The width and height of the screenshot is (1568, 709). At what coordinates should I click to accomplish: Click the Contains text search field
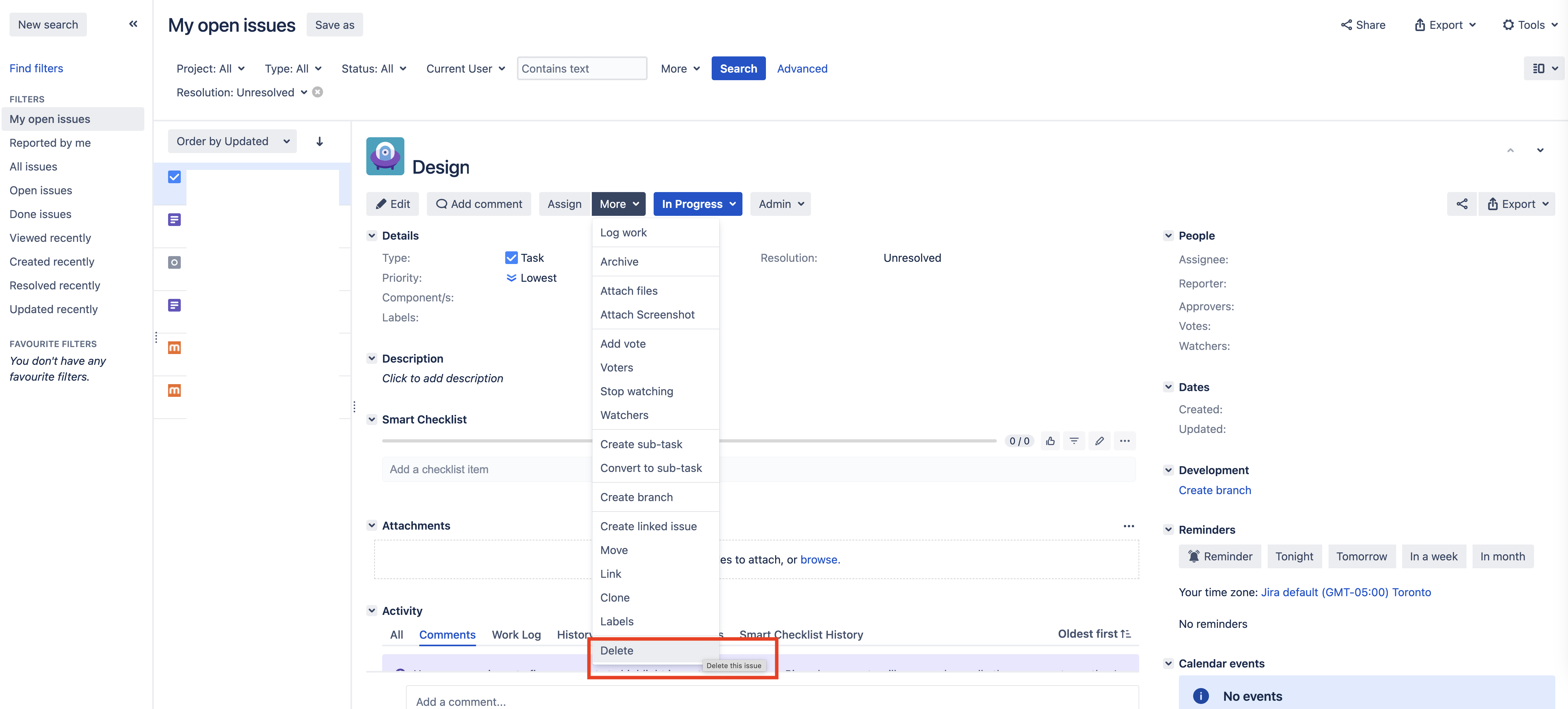coord(582,69)
